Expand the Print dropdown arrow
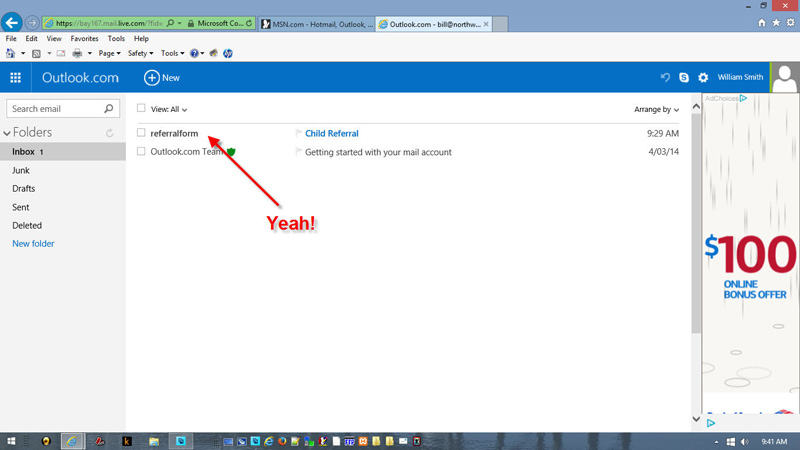 89,53
